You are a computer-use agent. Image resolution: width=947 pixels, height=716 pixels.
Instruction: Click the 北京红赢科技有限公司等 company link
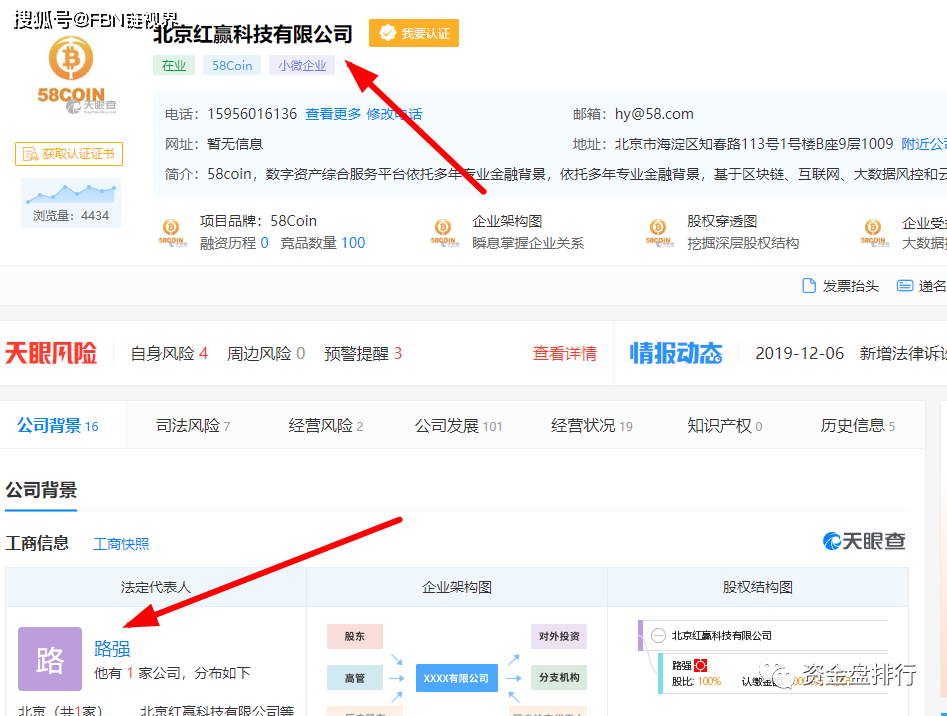[x=217, y=711]
